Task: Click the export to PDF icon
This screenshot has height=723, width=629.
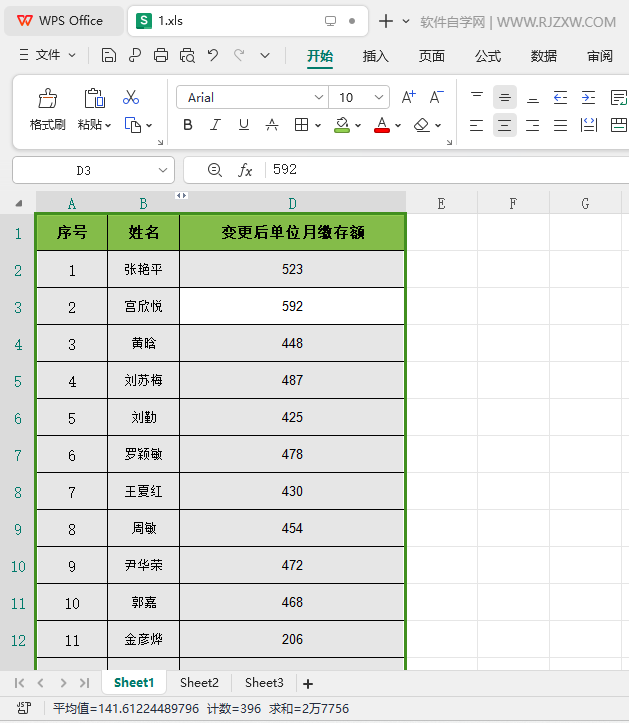Action: coord(135,55)
